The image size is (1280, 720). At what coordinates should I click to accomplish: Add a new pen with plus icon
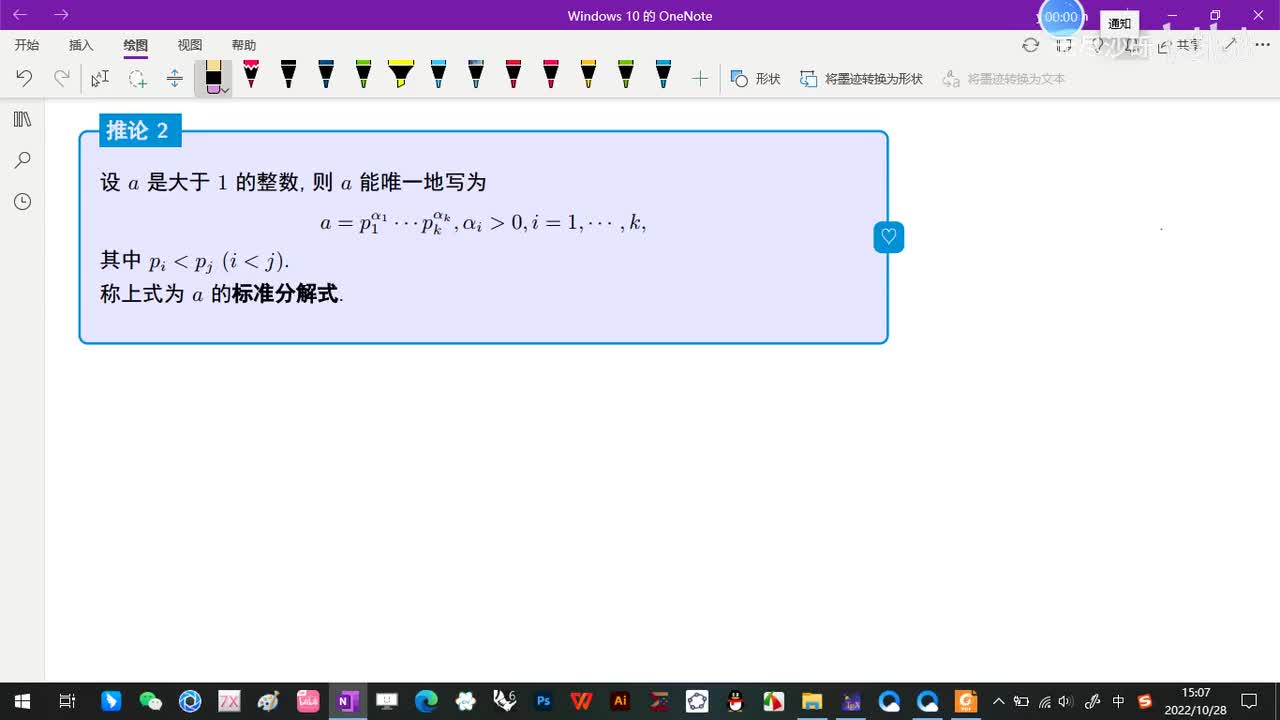700,78
